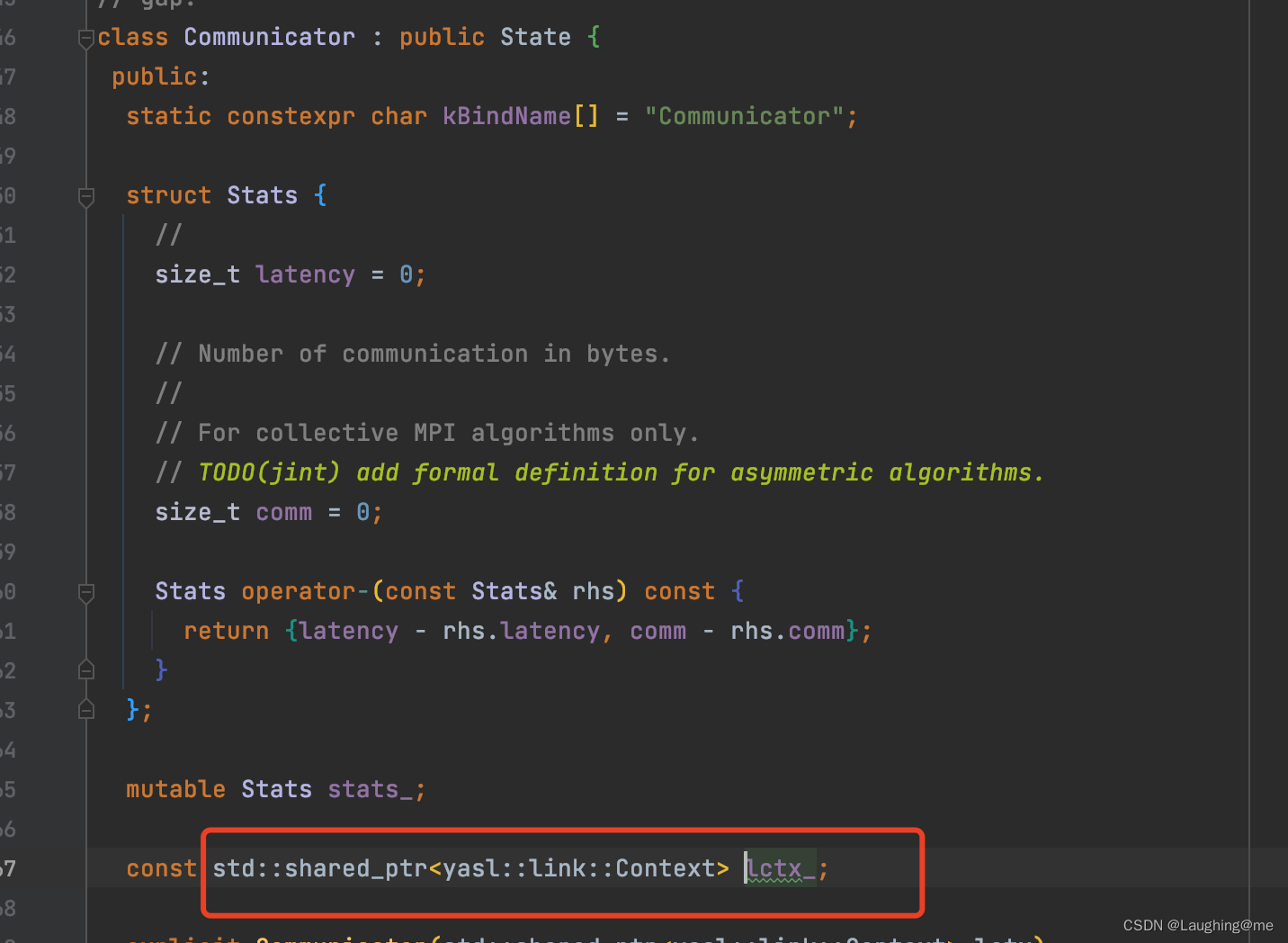Click "latency" in "size_t latency = 0"

tap(305, 274)
